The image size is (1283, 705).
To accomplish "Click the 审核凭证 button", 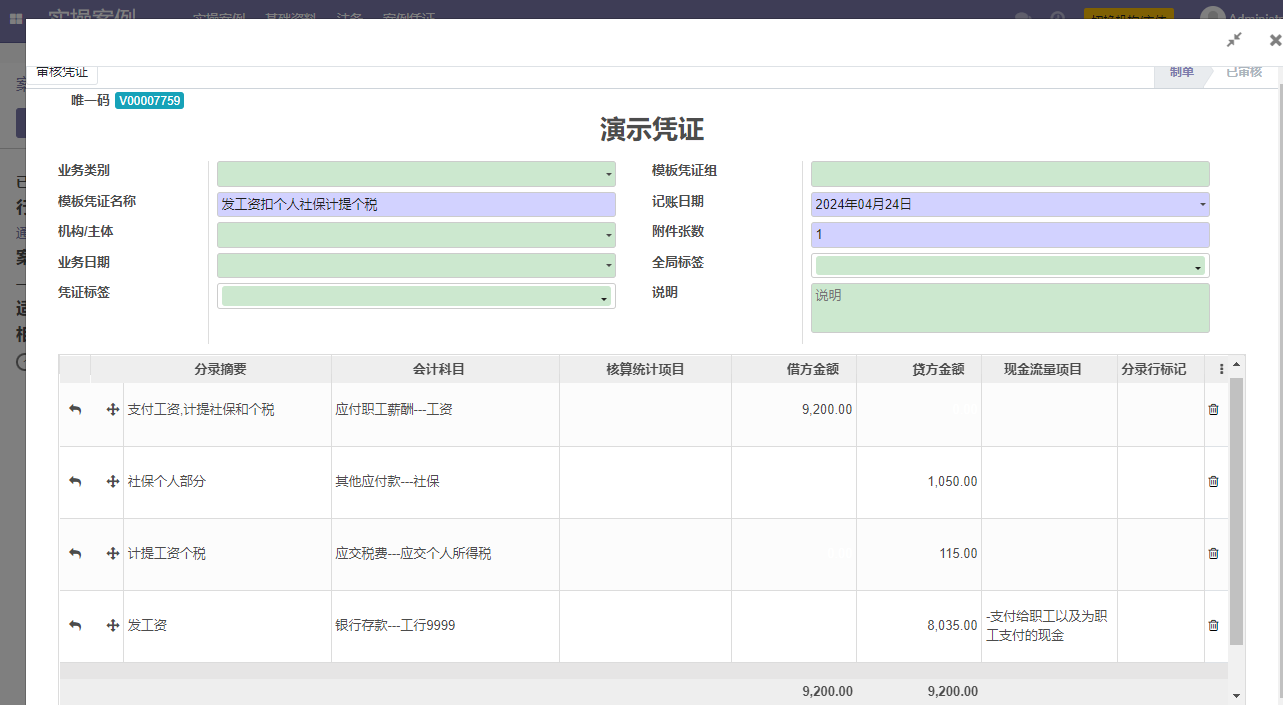I will point(62,73).
